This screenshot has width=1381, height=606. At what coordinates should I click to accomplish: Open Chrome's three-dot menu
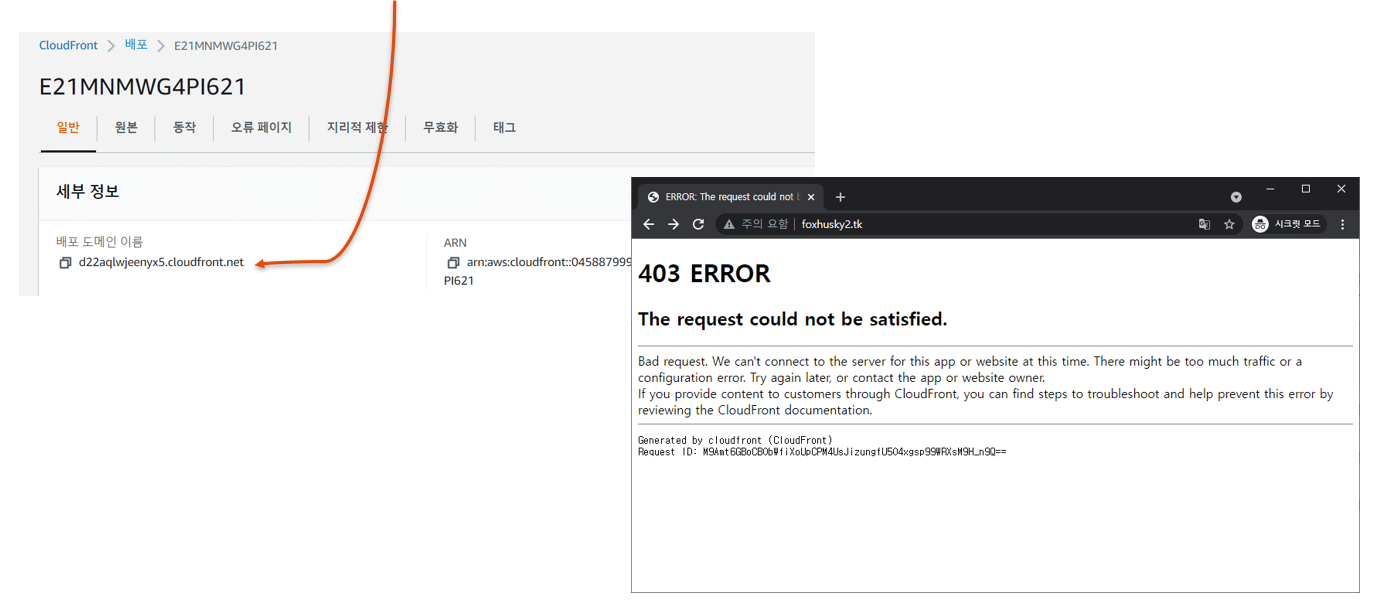pyautogui.click(x=1341, y=224)
